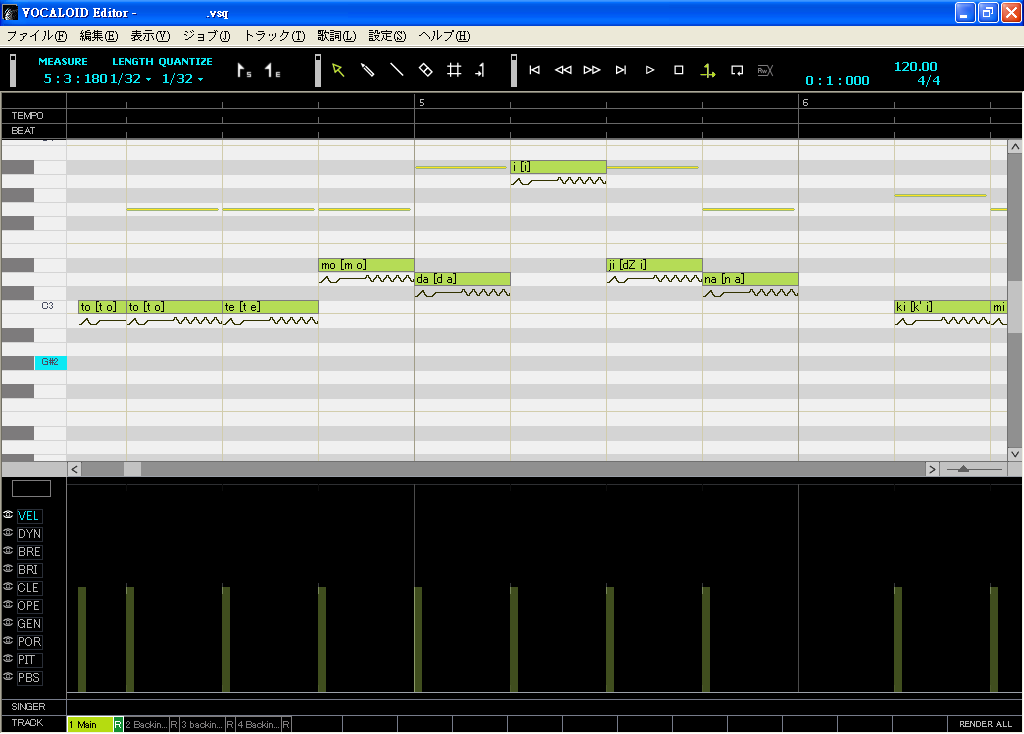
Task: Click the note-end cursor icon after grid
Action: point(480,70)
